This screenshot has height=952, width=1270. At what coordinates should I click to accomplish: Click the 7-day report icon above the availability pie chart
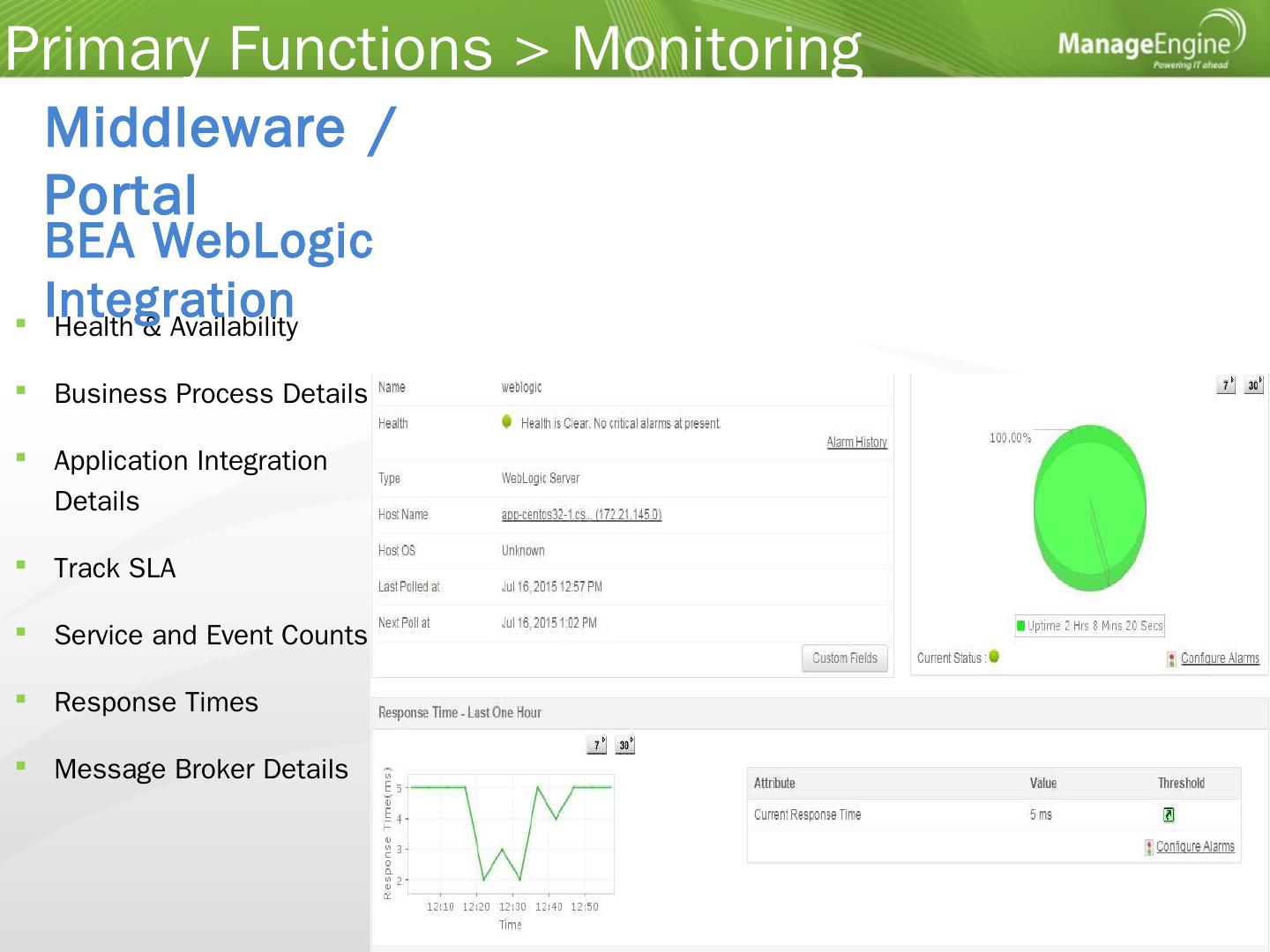(1226, 384)
